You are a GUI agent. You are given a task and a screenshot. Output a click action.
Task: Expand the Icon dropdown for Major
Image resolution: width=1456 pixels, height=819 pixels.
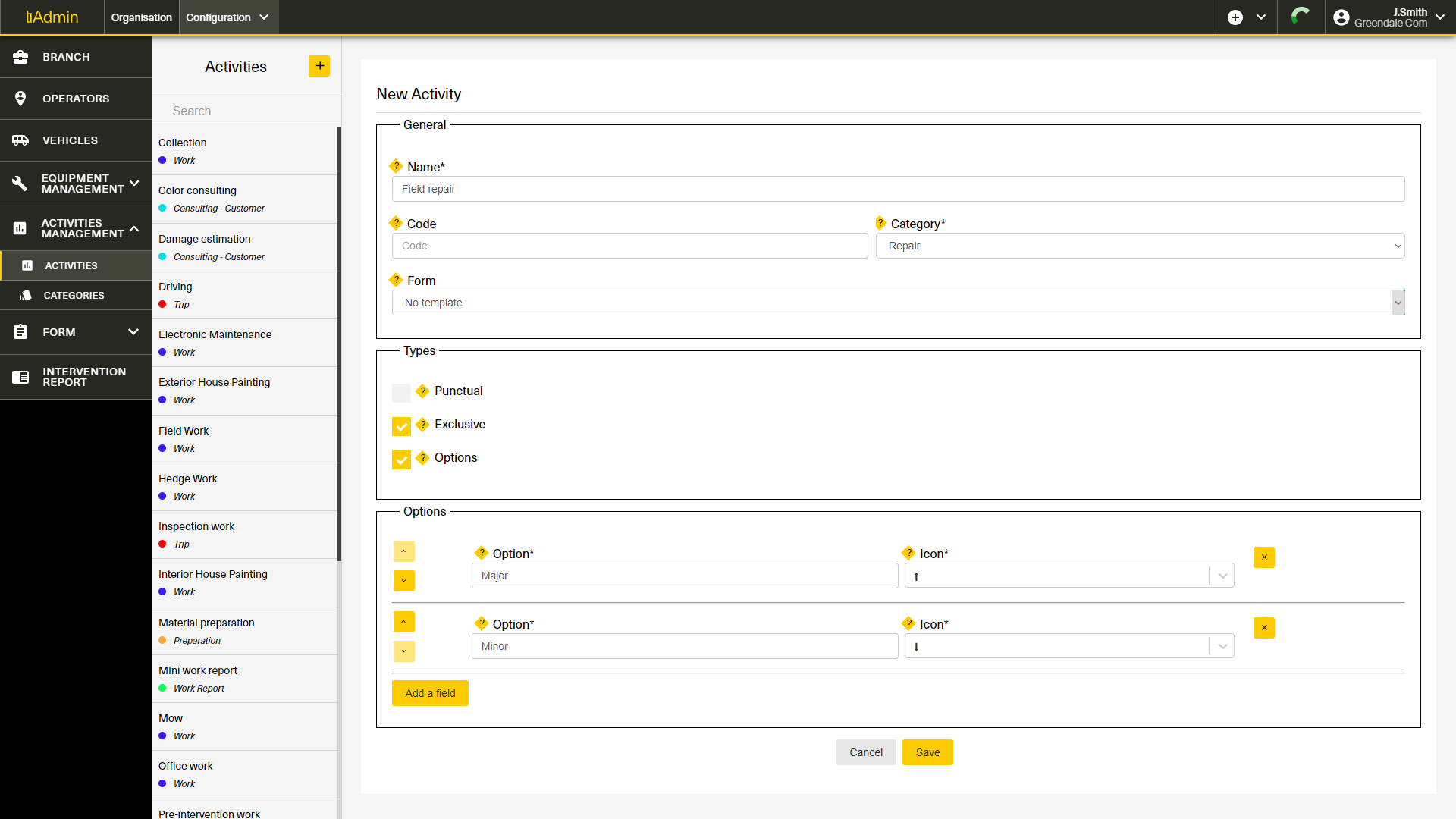[x=1222, y=576]
